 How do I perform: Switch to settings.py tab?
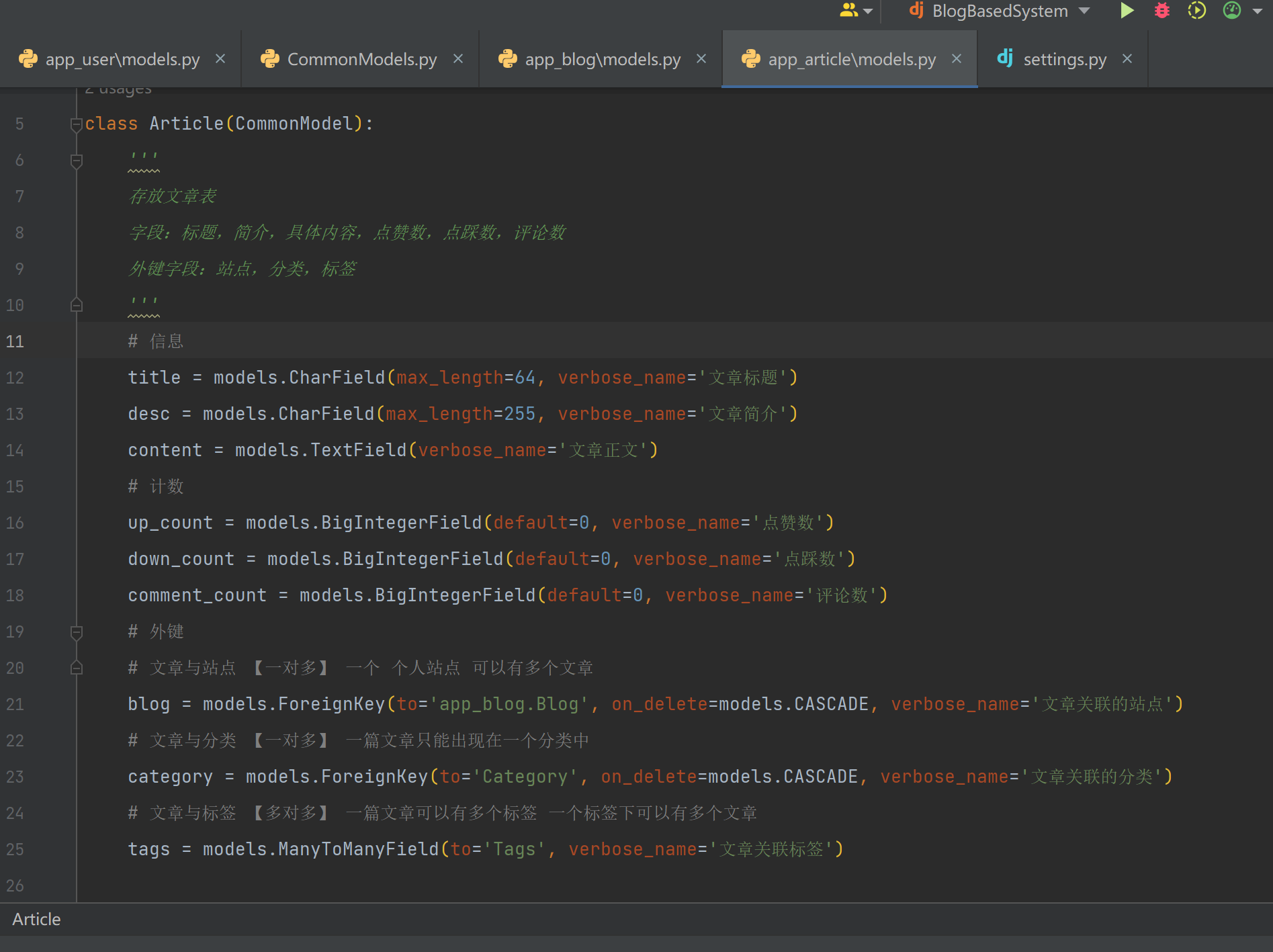click(x=1065, y=59)
